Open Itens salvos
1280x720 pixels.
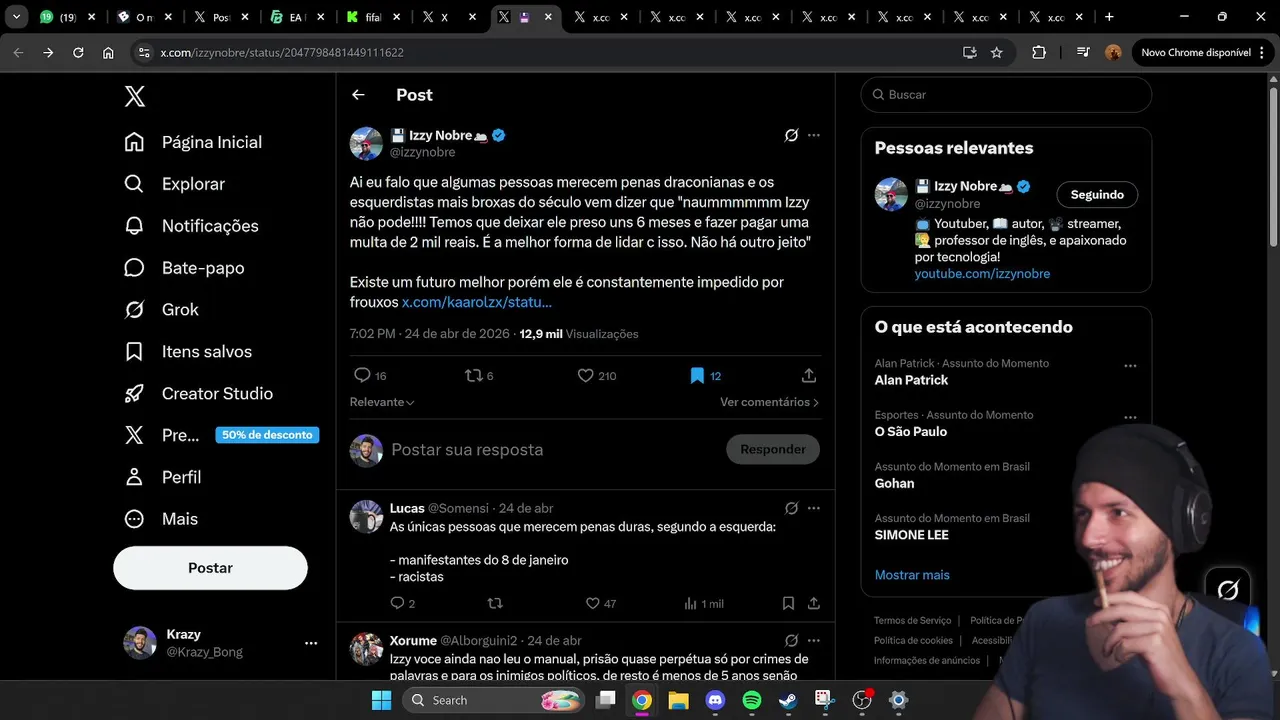coord(188,352)
